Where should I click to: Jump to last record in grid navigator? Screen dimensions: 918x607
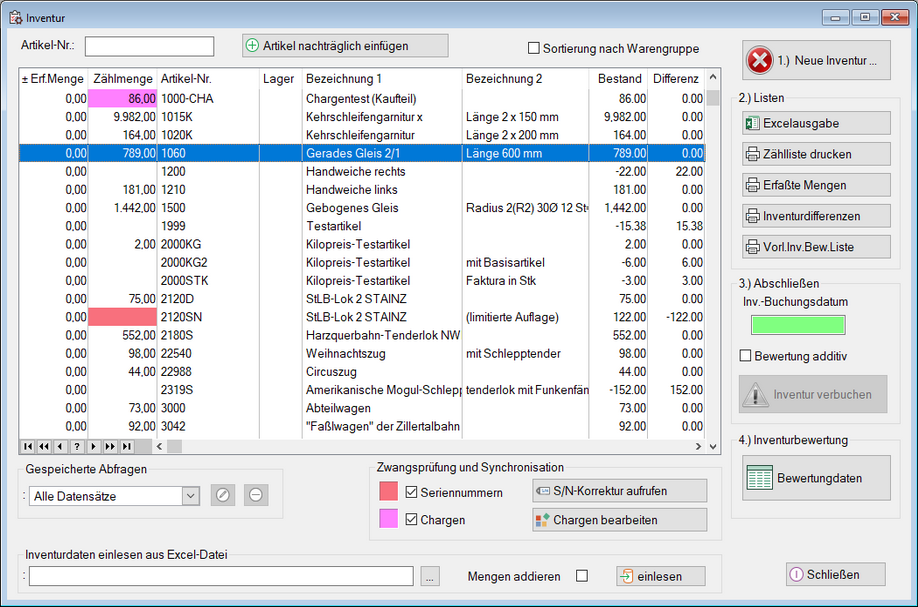point(125,446)
